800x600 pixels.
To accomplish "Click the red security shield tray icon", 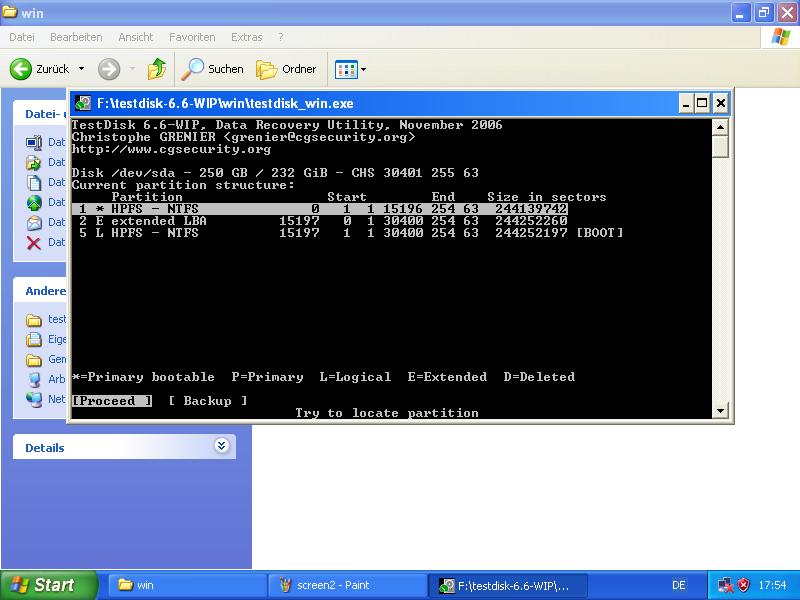I will click(744, 585).
